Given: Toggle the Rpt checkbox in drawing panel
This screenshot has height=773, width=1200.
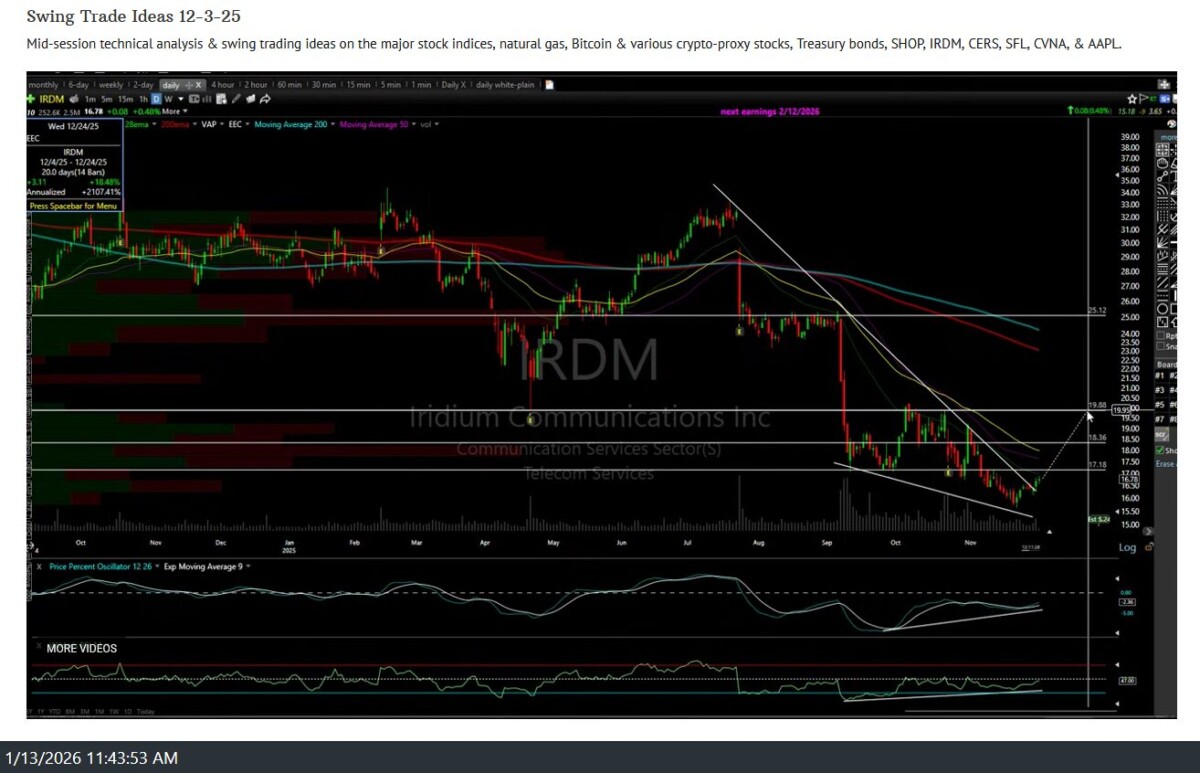Looking at the screenshot, I should click(1161, 336).
